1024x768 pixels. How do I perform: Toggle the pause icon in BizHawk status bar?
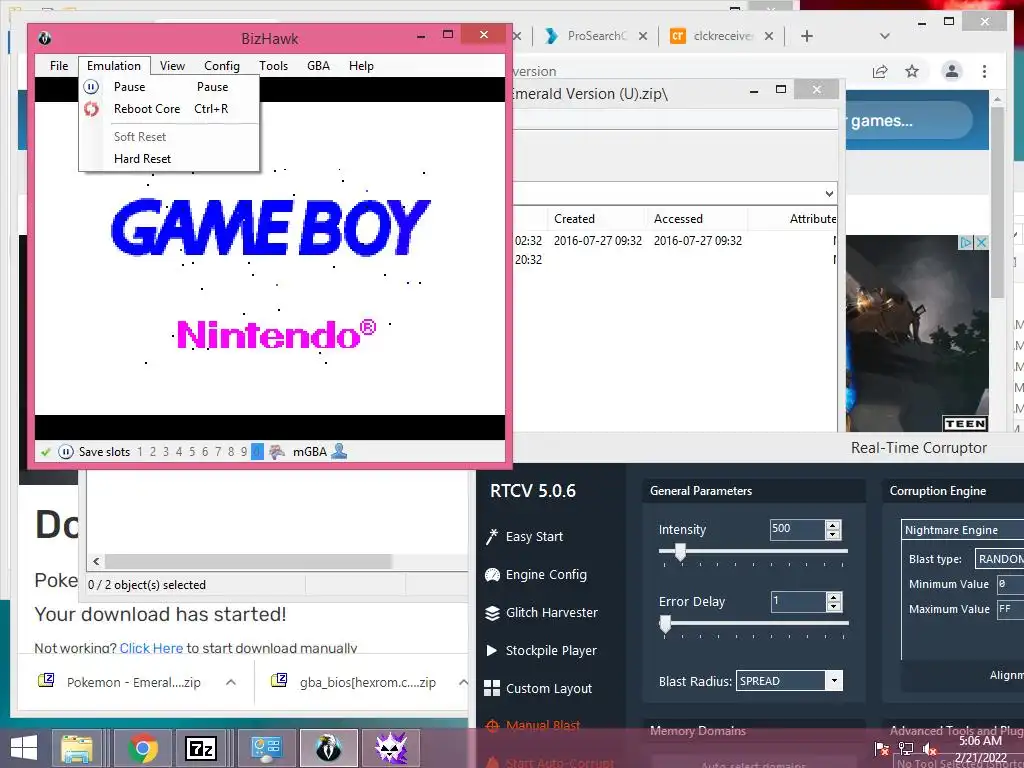point(65,452)
